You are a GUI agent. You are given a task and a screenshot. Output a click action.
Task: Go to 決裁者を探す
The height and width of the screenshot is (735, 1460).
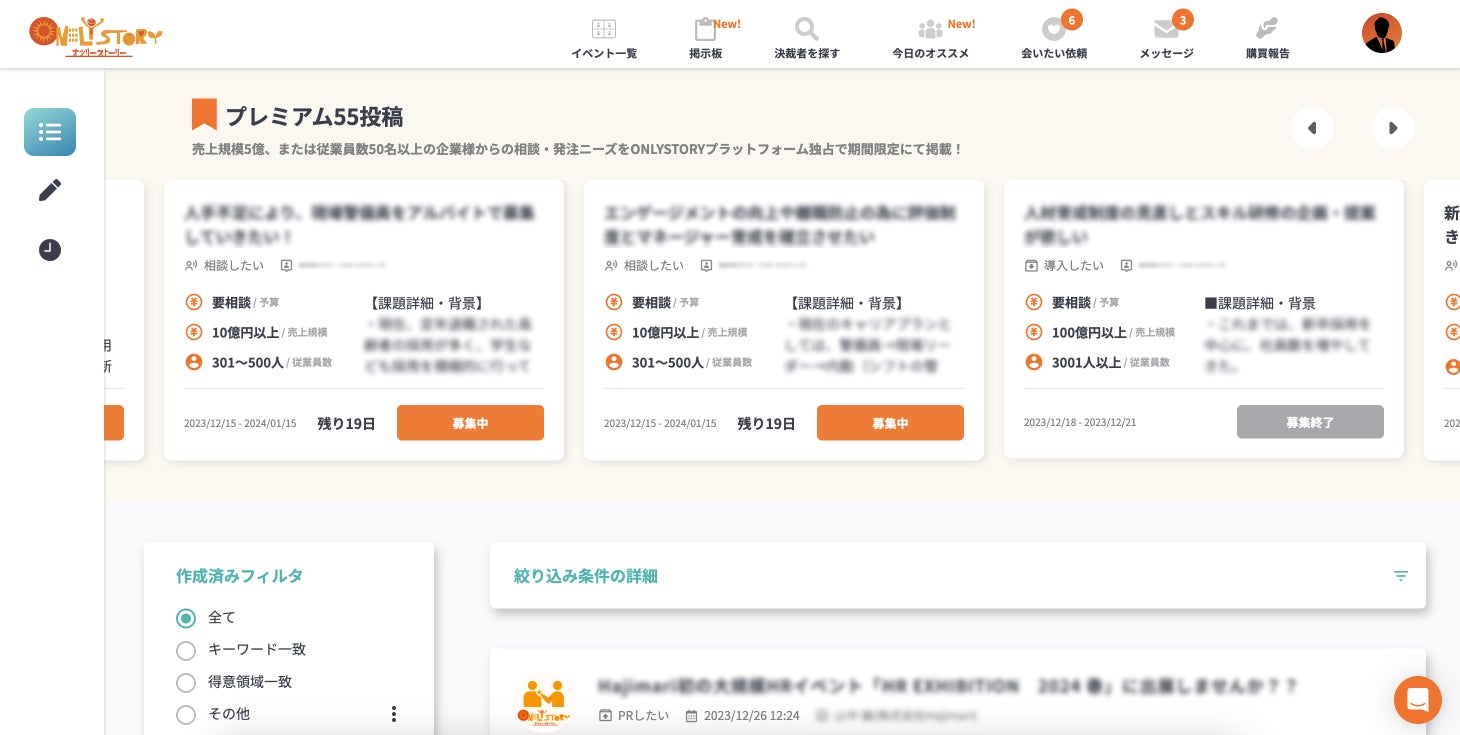[807, 39]
